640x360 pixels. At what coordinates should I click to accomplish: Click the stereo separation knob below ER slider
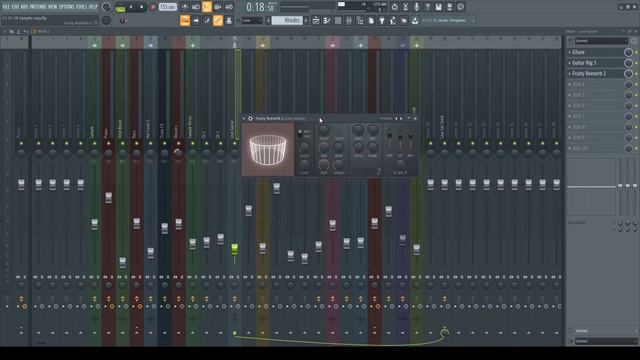pos(400,164)
